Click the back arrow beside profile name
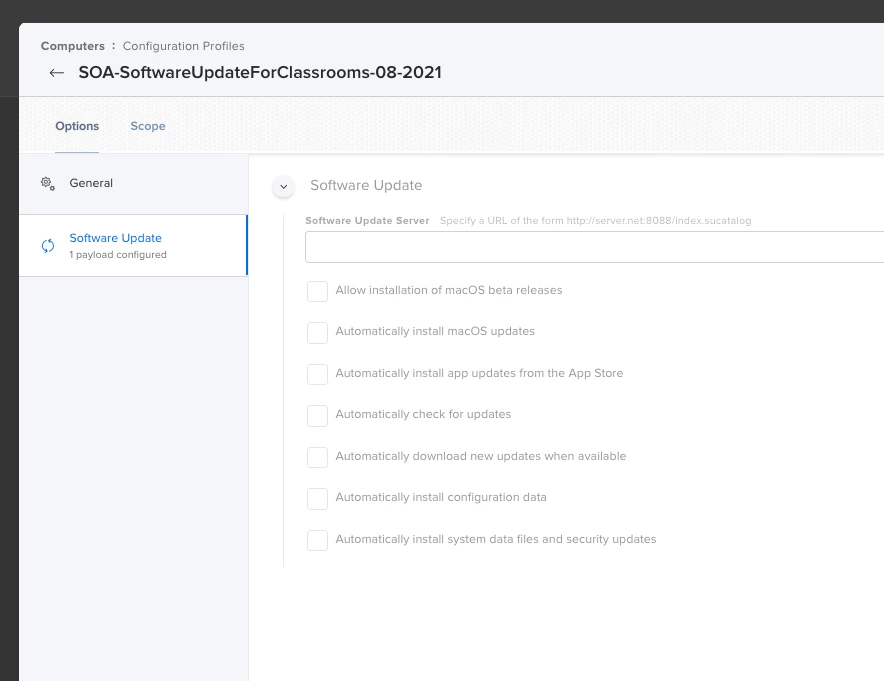Screen dimensions: 884x681 point(56,73)
